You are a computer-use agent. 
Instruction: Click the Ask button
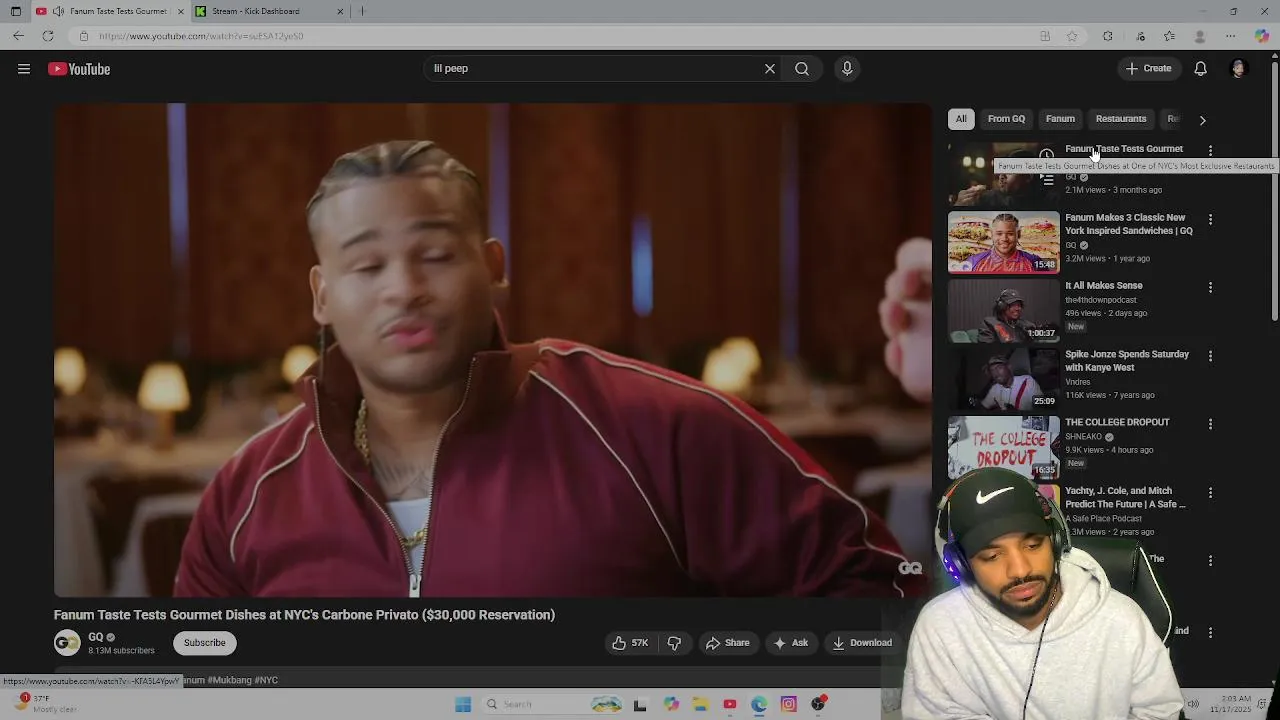click(x=790, y=643)
